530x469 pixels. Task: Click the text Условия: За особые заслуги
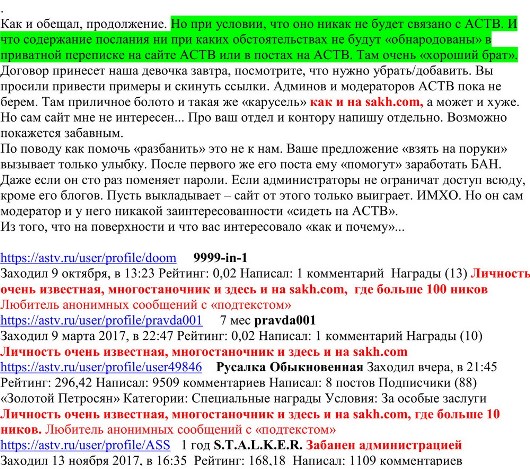click(406, 398)
